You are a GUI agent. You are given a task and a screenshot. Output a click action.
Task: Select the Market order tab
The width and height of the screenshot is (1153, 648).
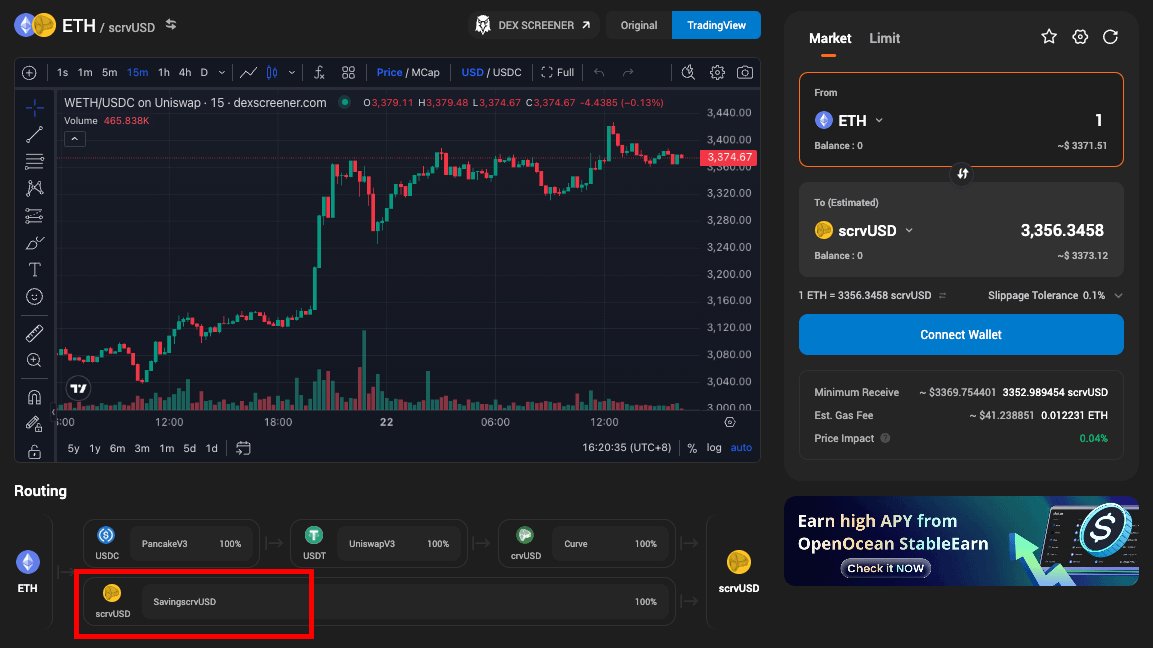point(829,38)
